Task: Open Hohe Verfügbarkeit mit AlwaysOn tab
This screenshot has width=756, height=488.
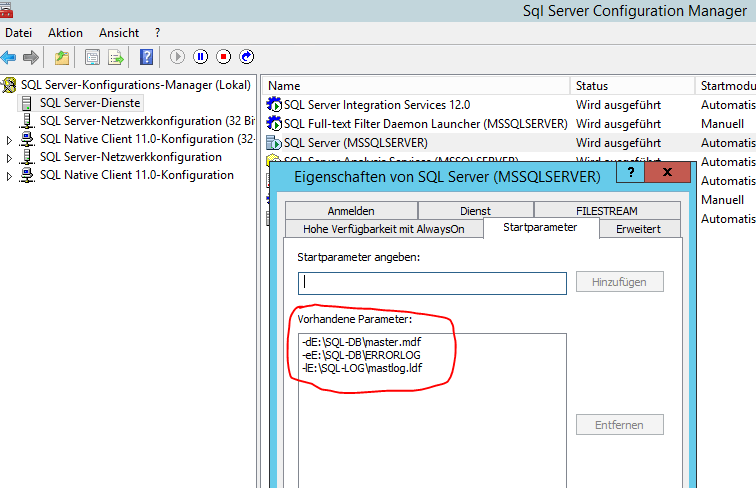Action: (x=384, y=229)
